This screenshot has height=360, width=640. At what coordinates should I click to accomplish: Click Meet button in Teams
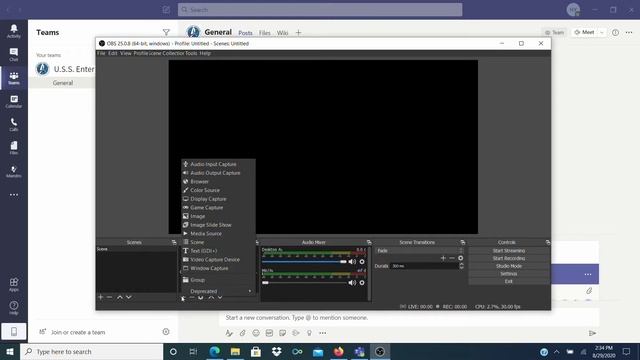point(584,32)
